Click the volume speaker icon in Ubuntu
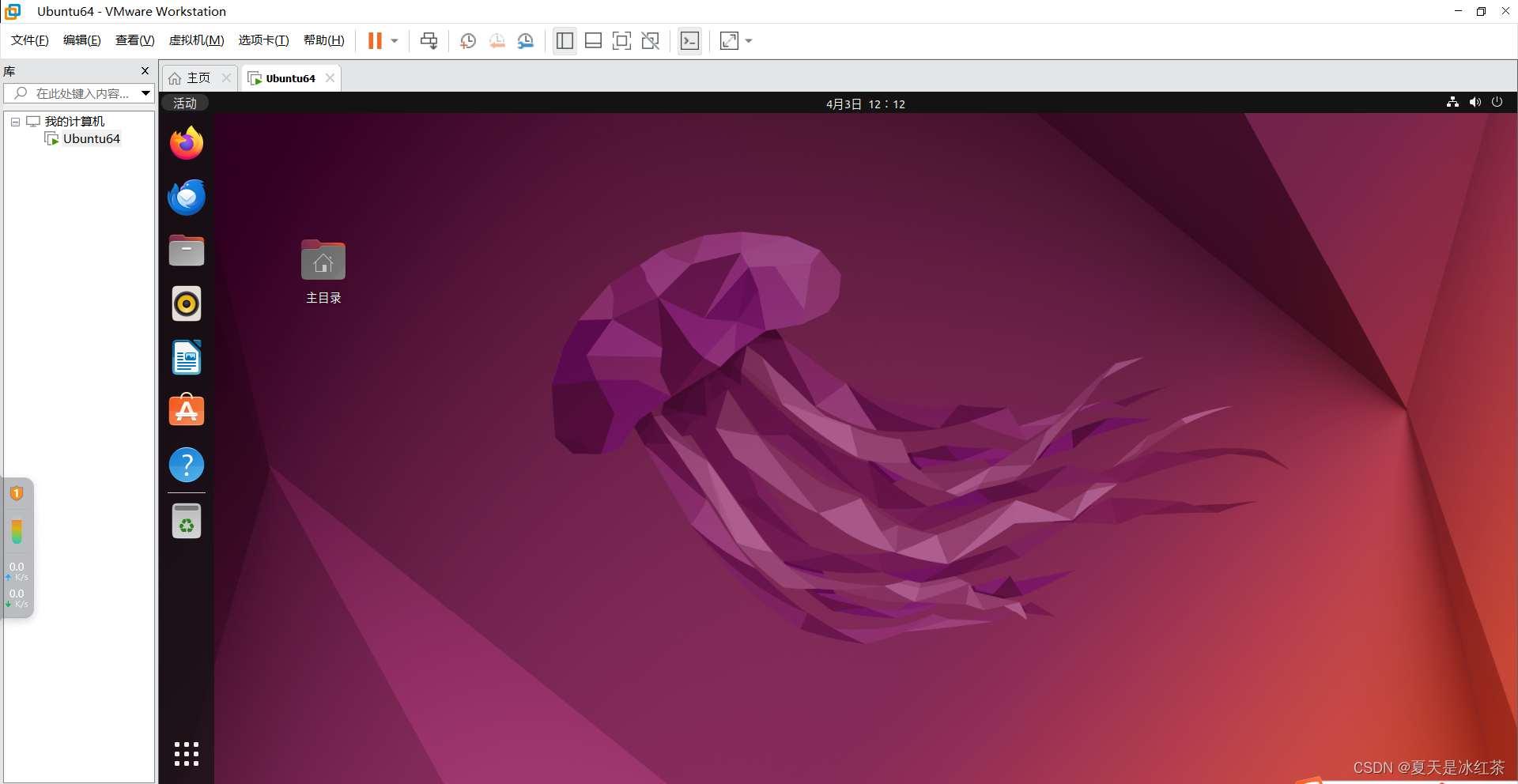Viewport: 1518px width, 784px height. 1475,103
